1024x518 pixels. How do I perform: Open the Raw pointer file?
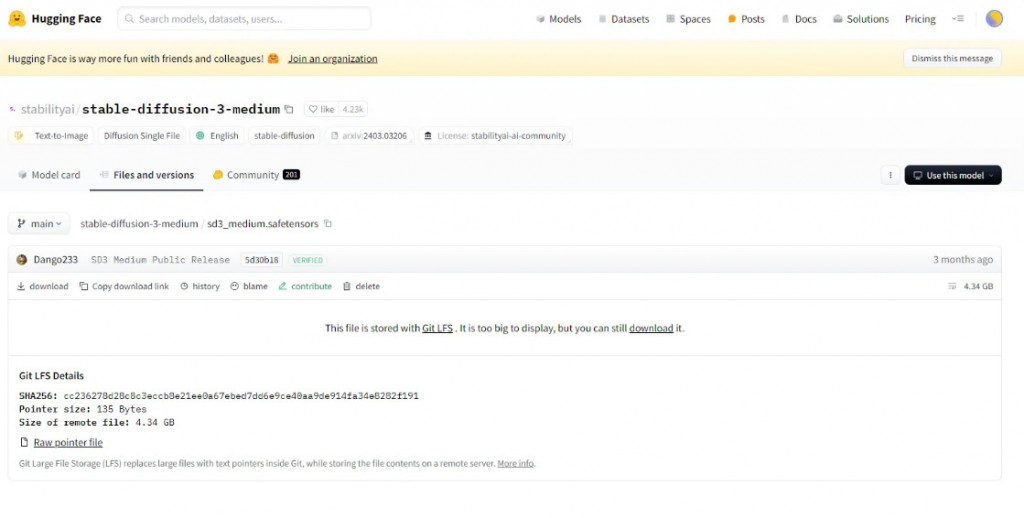(x=68, y=442)
